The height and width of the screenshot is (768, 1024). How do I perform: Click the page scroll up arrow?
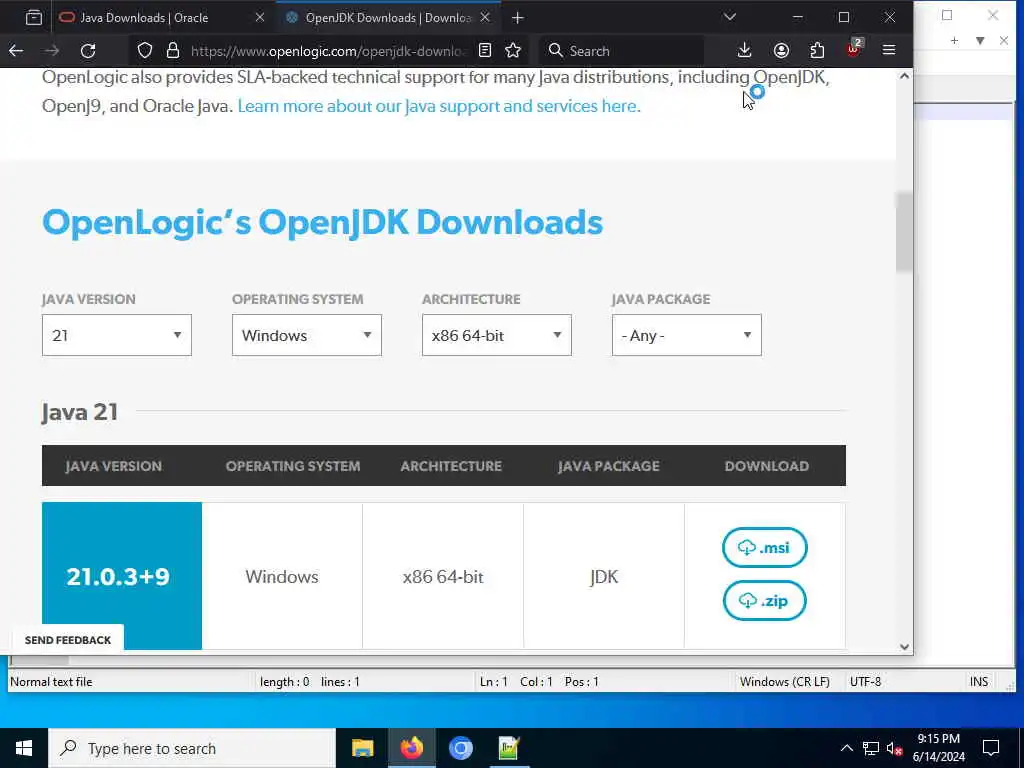[x=904, y=76]
